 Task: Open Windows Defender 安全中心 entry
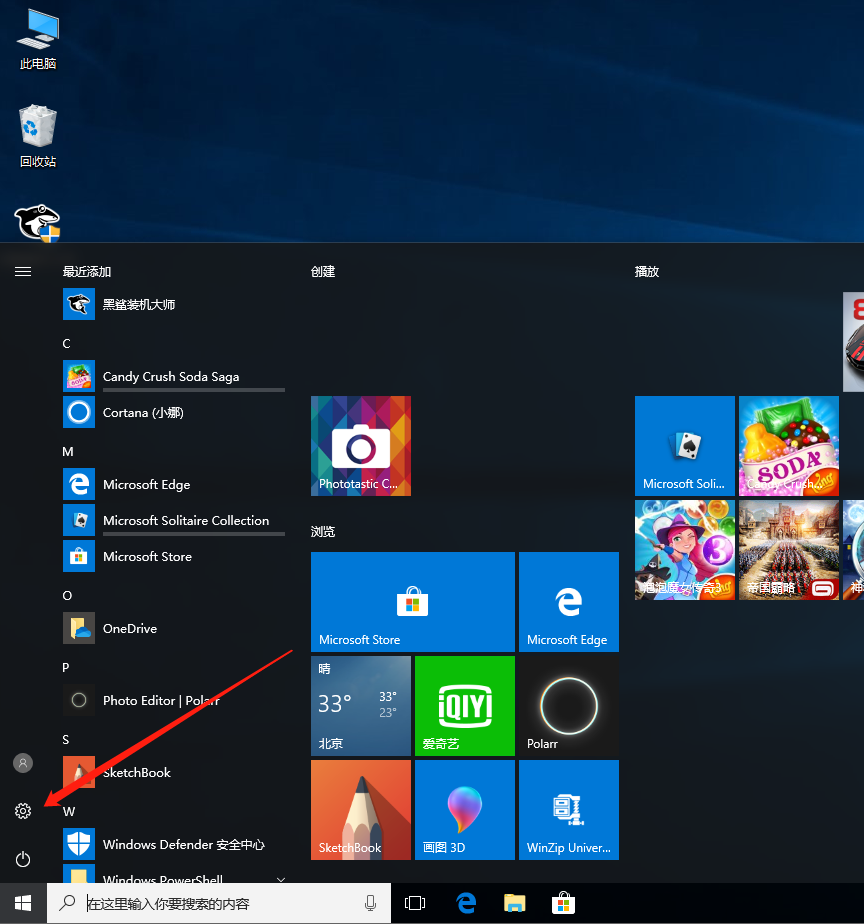tap(174, 844)
